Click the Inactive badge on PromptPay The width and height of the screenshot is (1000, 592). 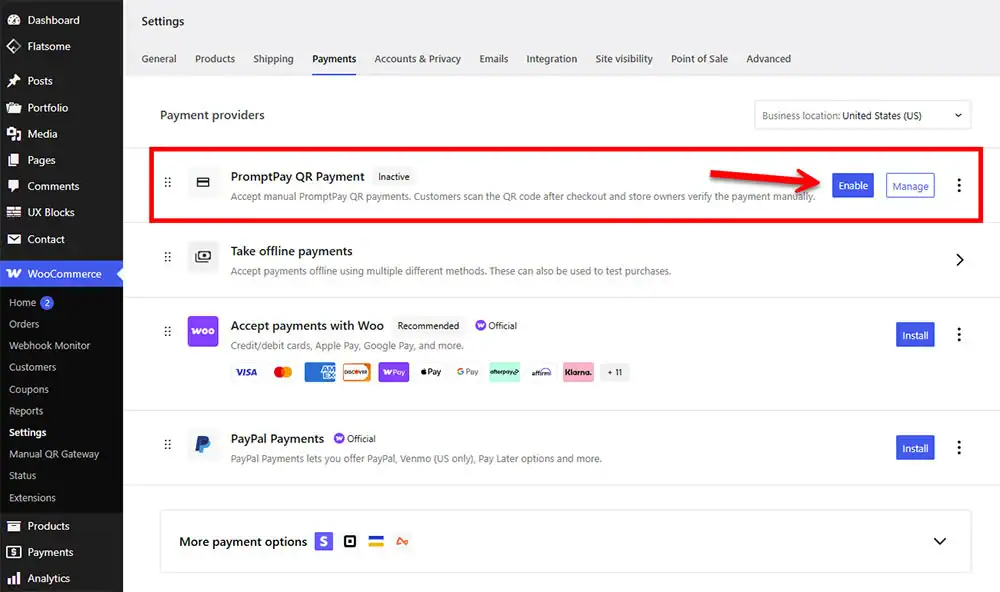coord(393,177)
